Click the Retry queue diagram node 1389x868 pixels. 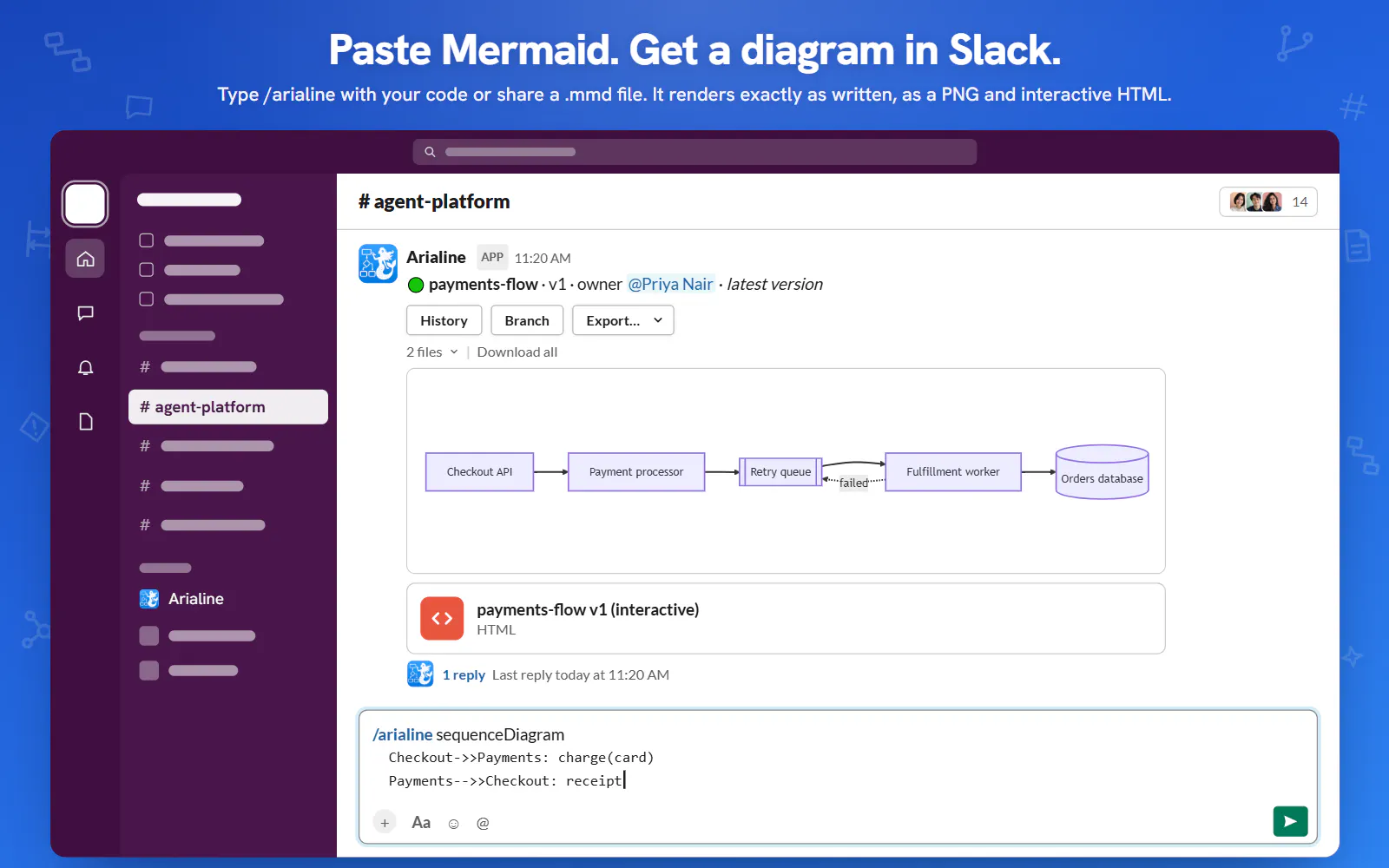pyautogui.click(x=780, y=472)
